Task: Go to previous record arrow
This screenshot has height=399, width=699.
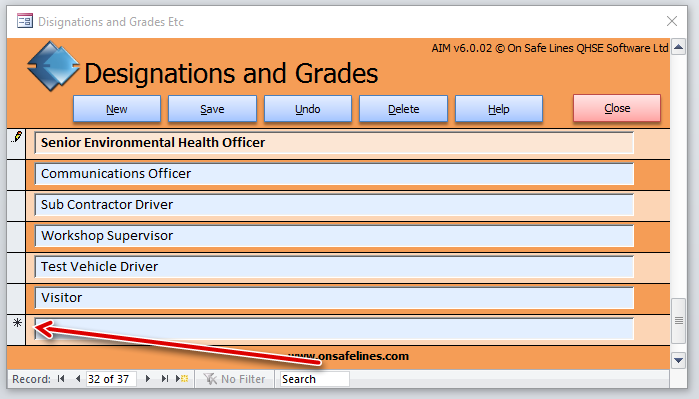Action: tap(78, 378)
